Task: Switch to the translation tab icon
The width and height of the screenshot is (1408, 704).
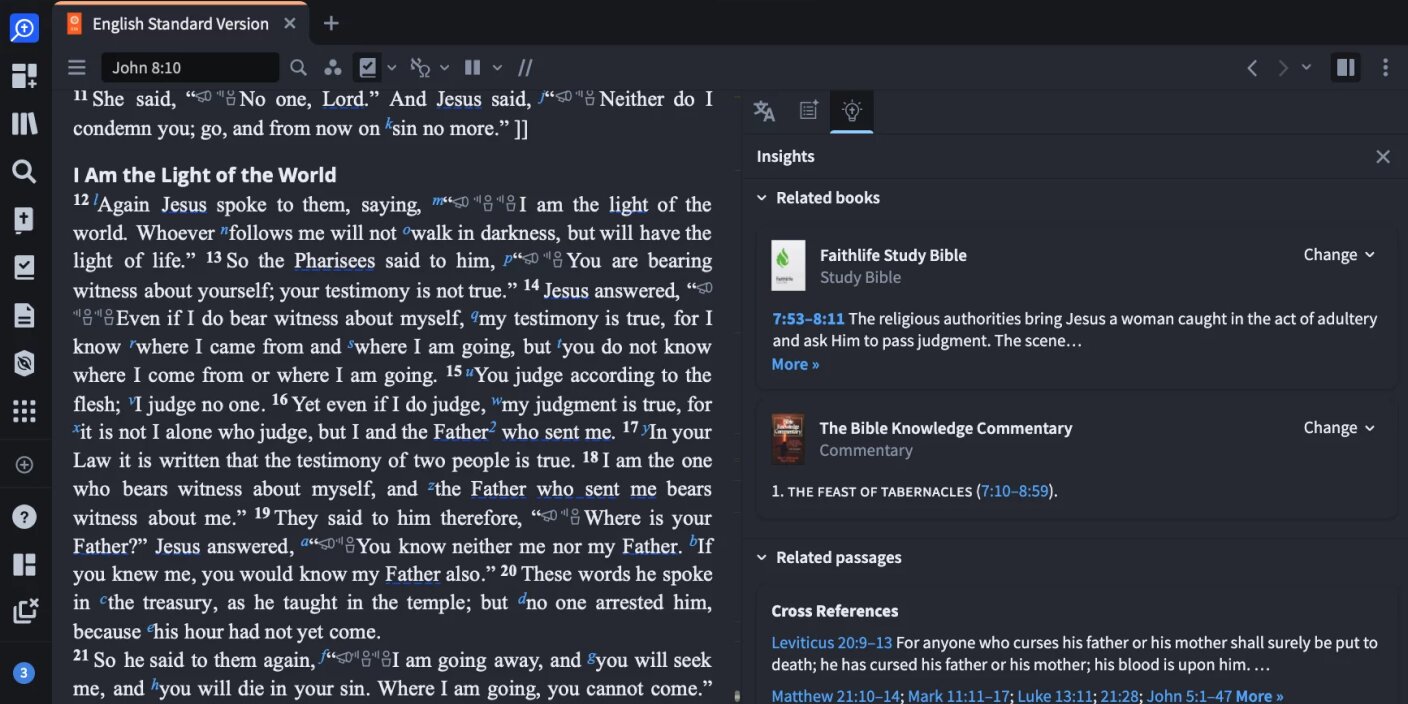Action: click(764, 111)
